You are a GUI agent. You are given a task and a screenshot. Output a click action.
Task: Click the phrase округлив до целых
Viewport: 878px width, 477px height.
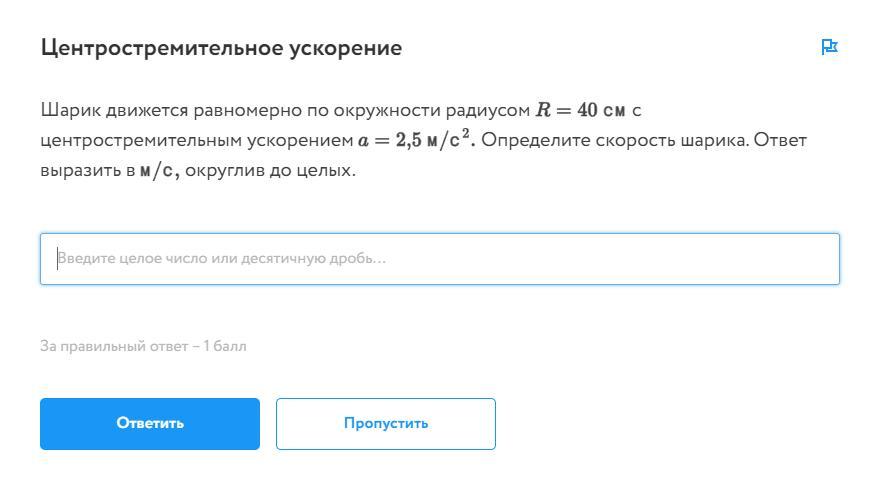click(x=270, y=170)
